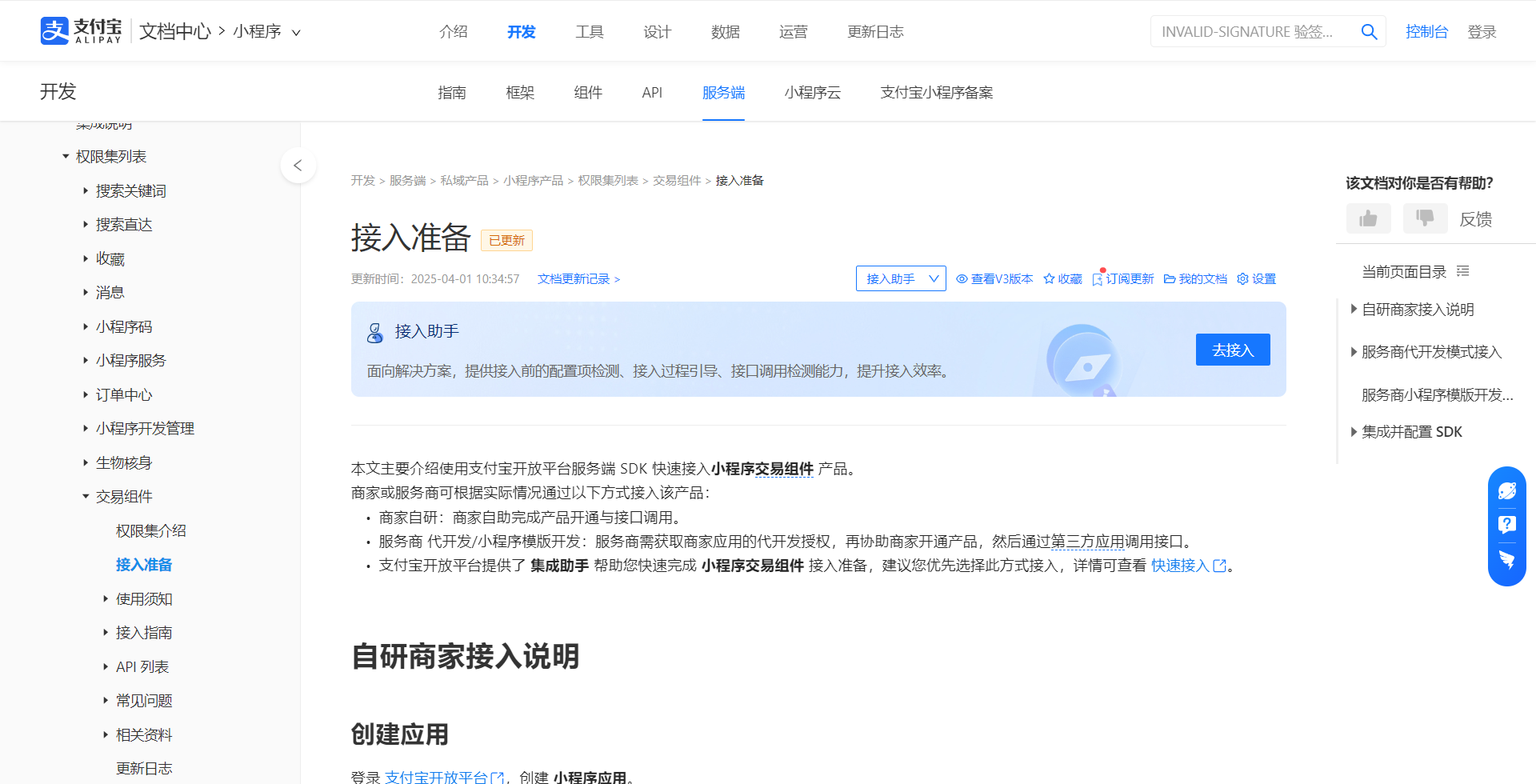Expand the 搜索关键词 tree node
The height and width of the screenshot is (784, 1536).
pos(86,190)
